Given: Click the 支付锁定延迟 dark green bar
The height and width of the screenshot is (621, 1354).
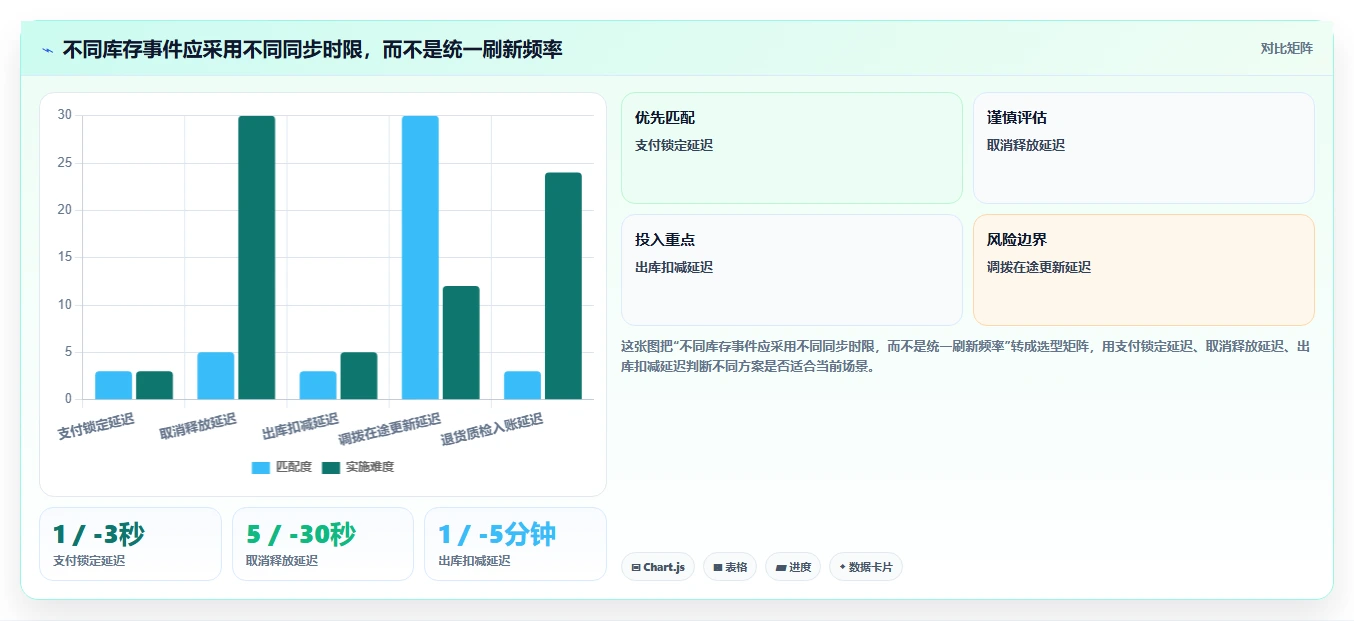Looking at the screenshot, I should [154, 385].
